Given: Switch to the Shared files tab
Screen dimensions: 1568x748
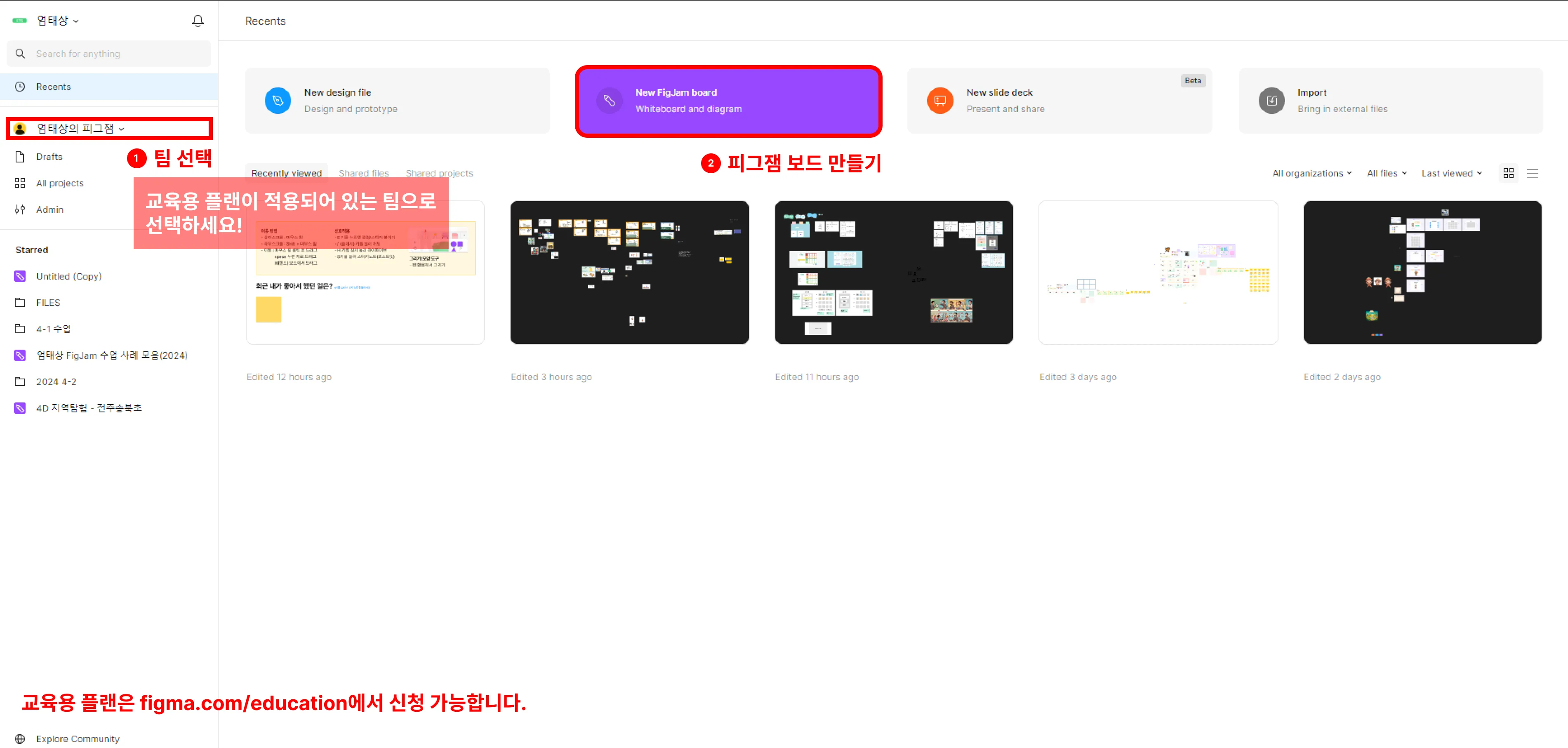Looking at the screenshot, I should pyautogui.click(x=363, y=174).
